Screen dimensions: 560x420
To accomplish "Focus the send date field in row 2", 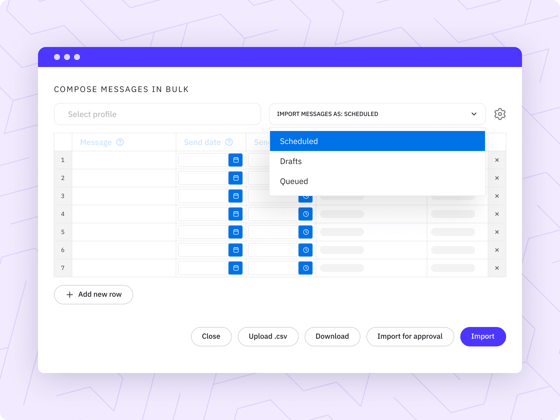I will (203, 178).
